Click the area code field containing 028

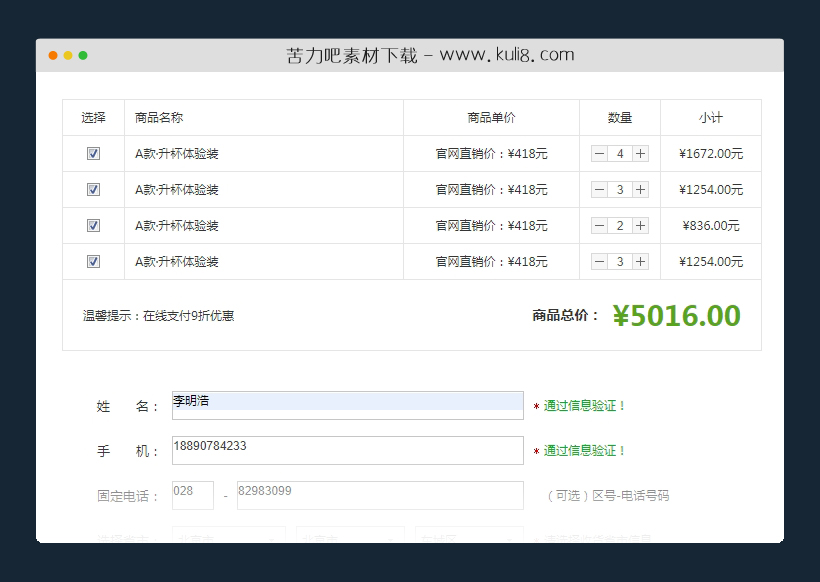pyautogui.click(x=193, y=495)
